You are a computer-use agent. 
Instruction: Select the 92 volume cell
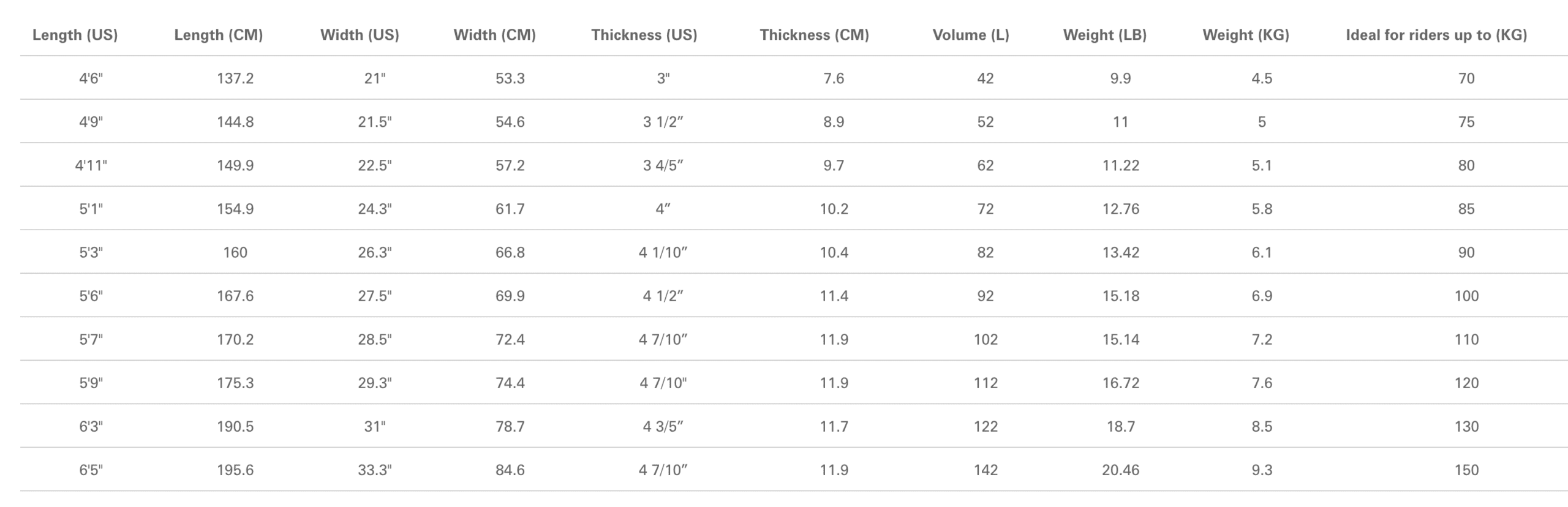(x=986, y=296)
